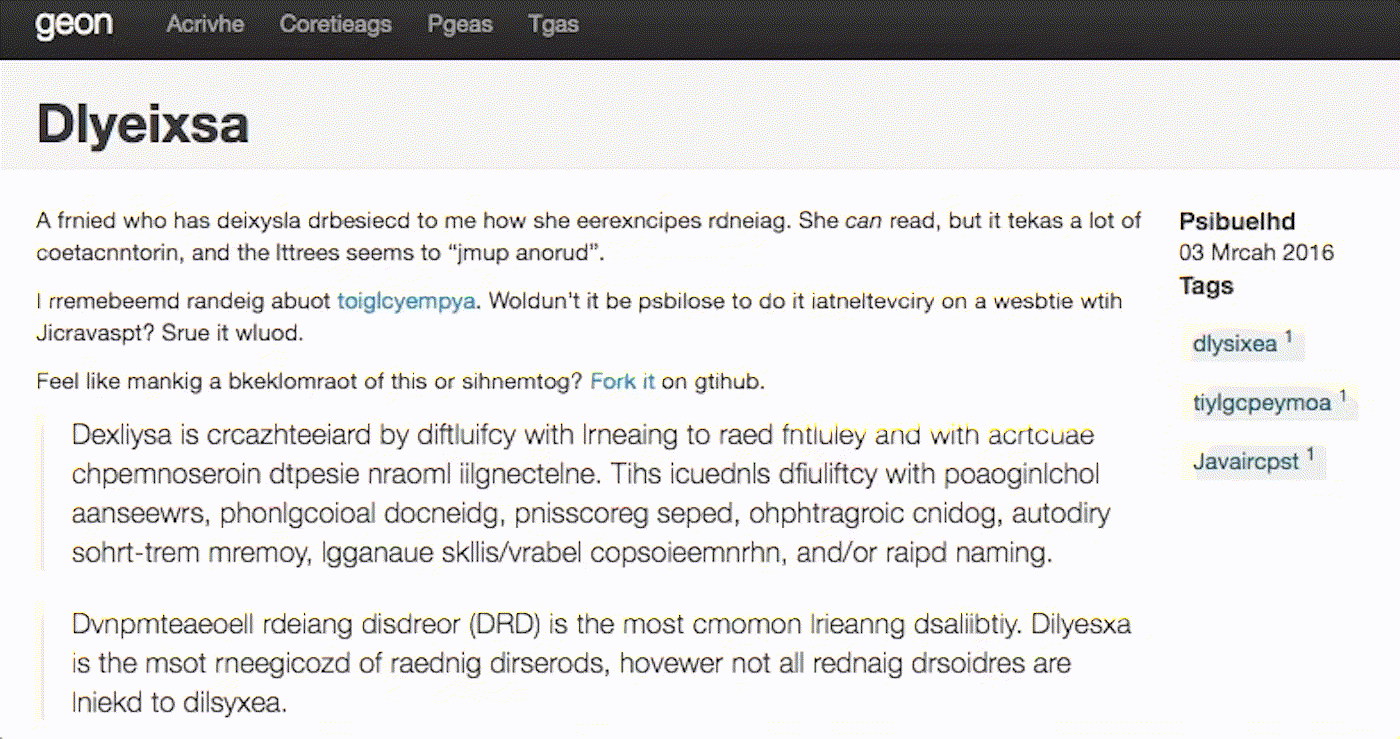The image size is (1400, 739).
Task: Open the tiylgcpeymoa tag
Action: coord(1261,403)
